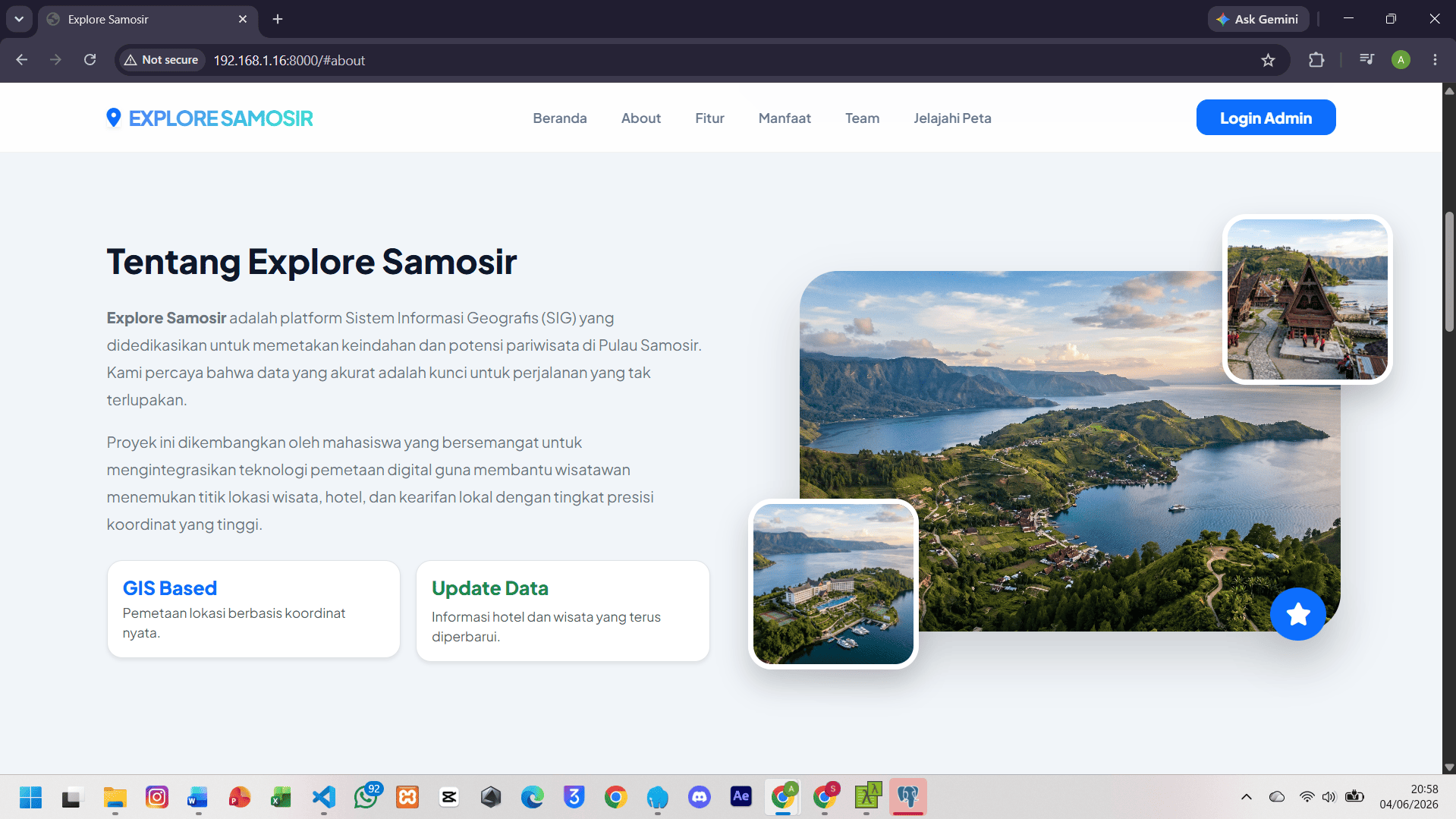Click the Explore Samosir logo

(209, 118)
